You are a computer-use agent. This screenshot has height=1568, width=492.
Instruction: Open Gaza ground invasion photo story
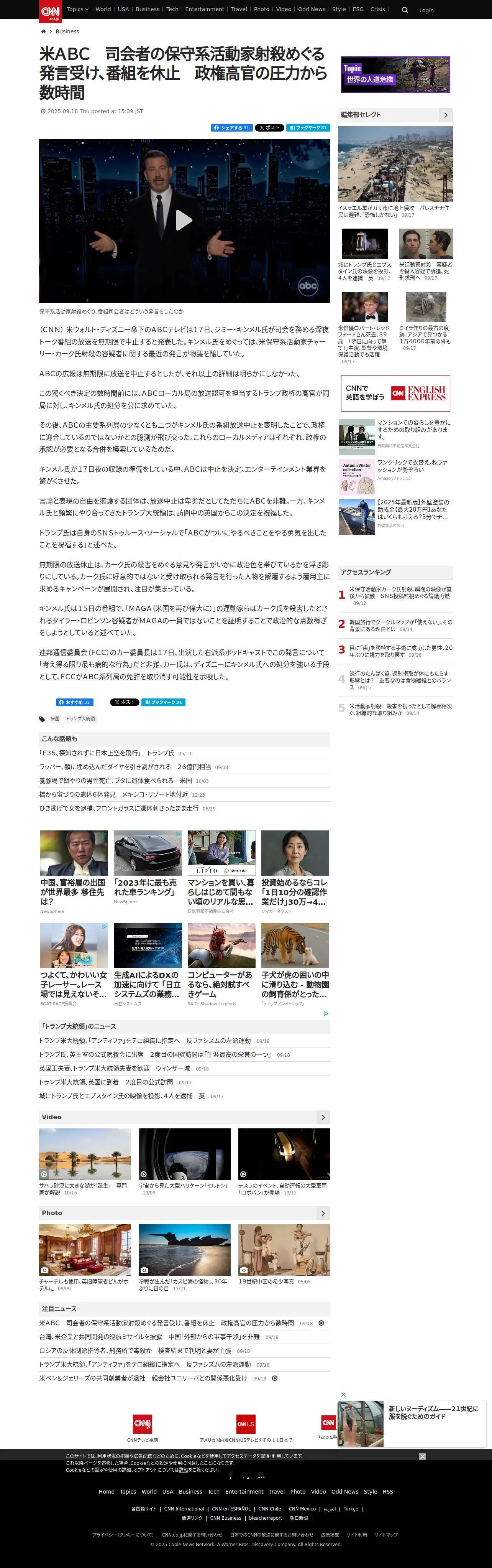coord(395,164)
